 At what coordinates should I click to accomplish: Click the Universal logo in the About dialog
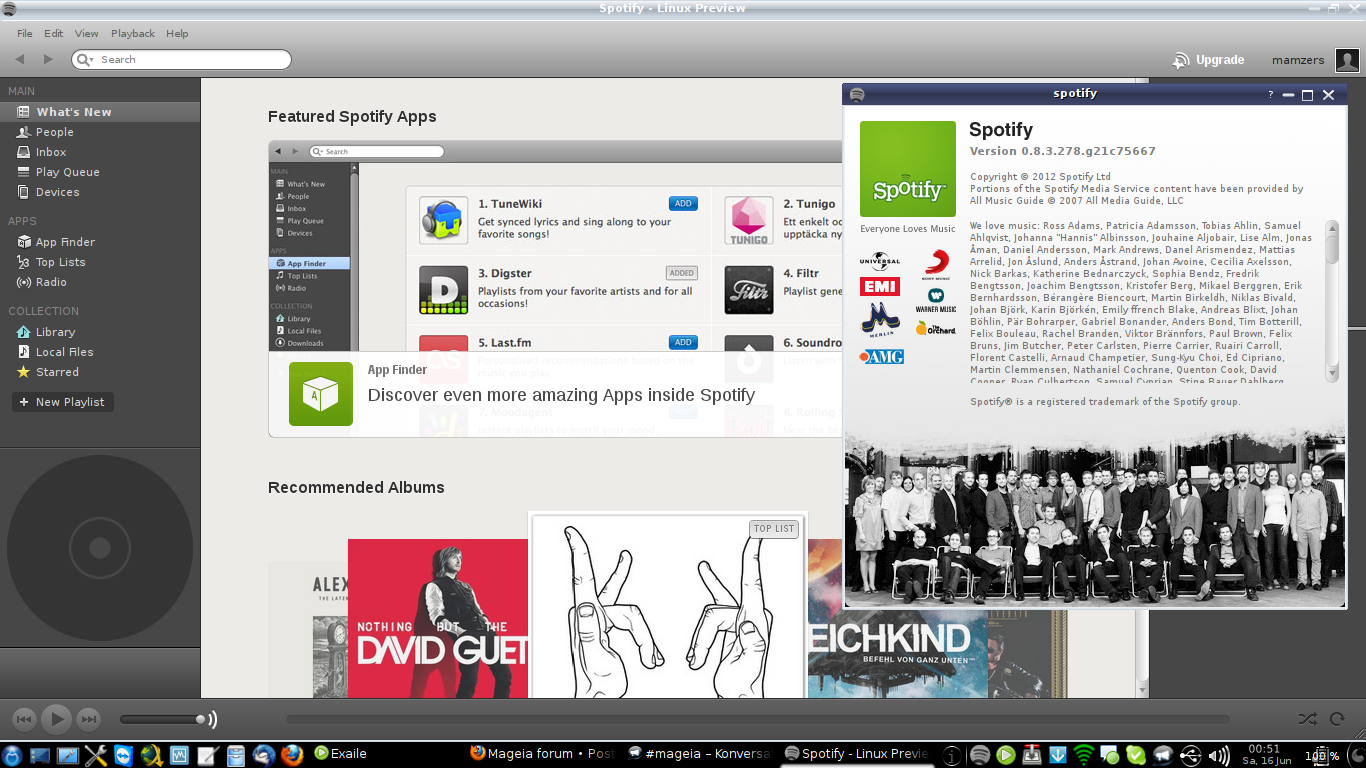(880, 260)
